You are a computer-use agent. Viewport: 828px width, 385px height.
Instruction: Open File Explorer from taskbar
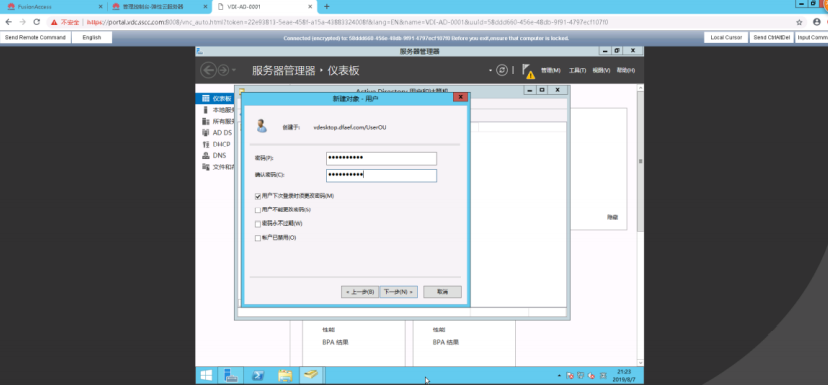[285, 375]
